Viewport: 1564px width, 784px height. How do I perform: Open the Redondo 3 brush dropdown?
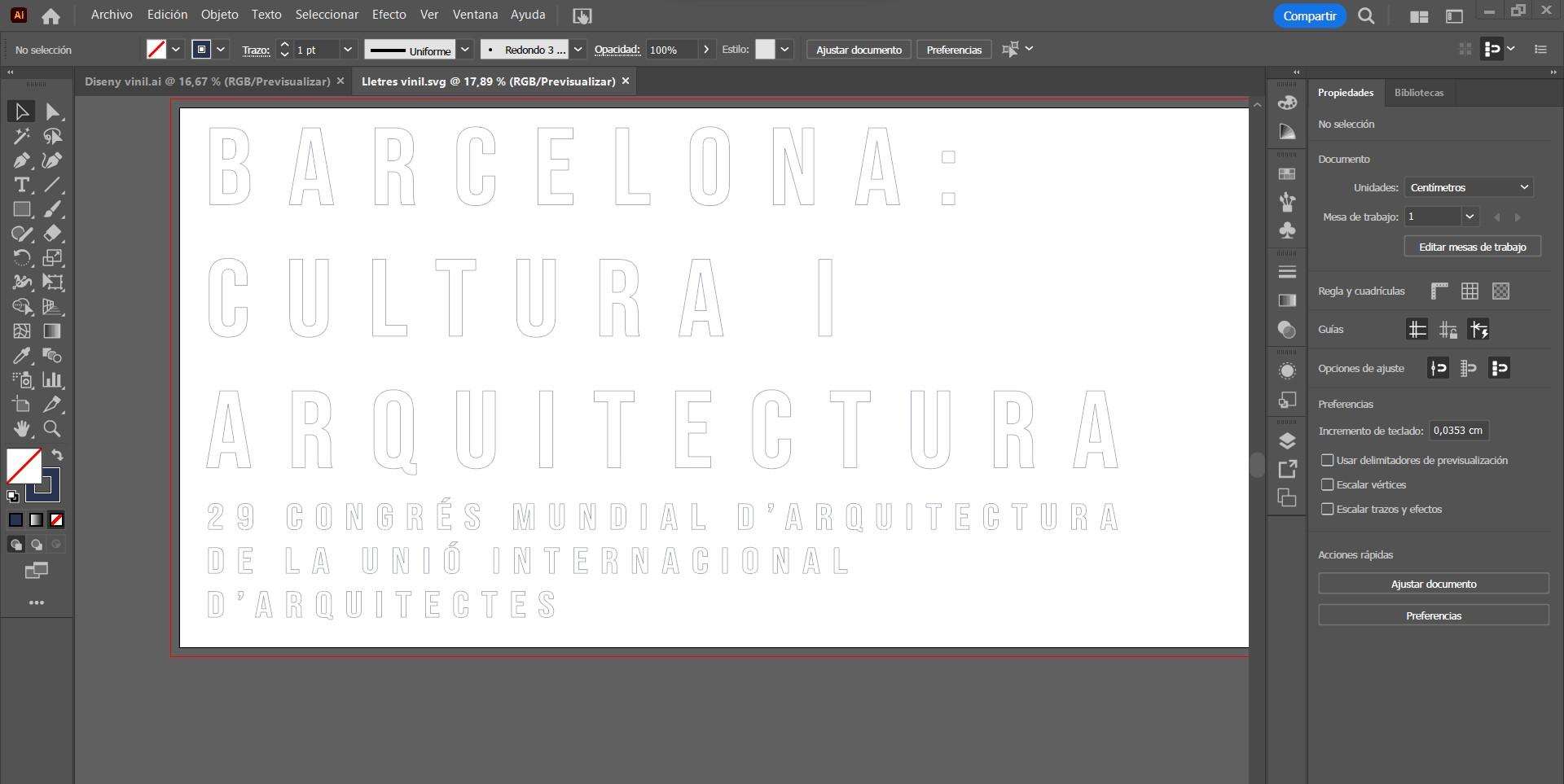pyautogui.click(x=578, y=50)
